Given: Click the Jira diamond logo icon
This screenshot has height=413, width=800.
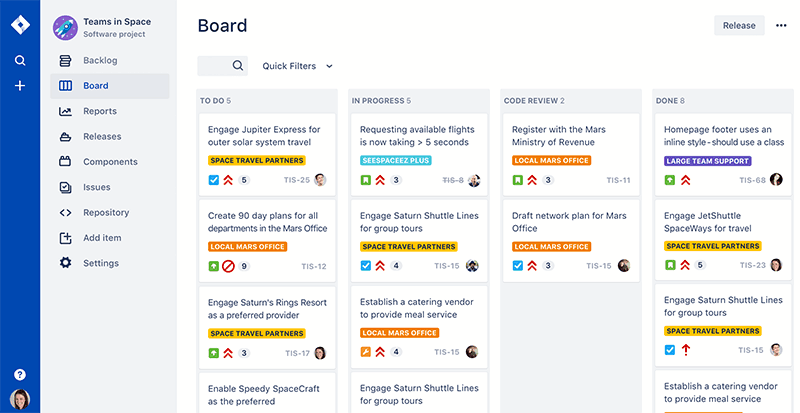Looking at the screenshot, I should [19, 25].
